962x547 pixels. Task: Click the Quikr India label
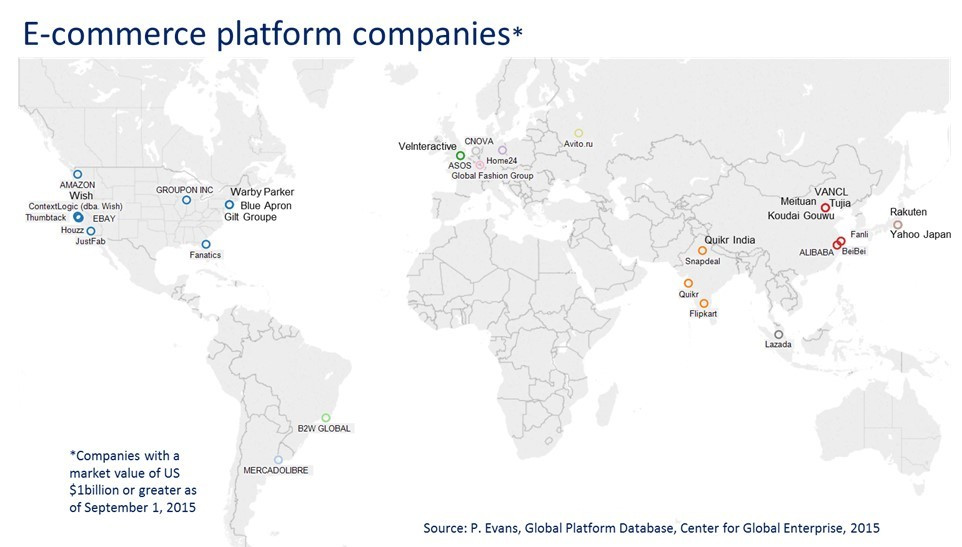click(729, 240)
